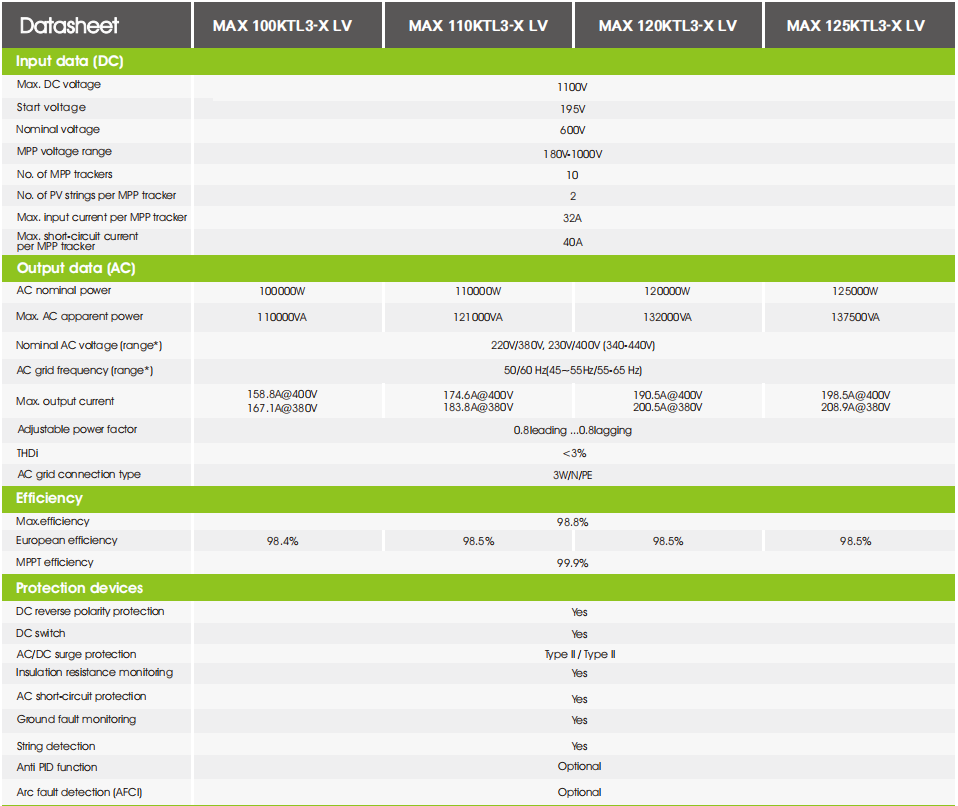Viewport: 958px width, 806px height.
Task: Click the Arc fault detection (AFCI) label
Action: (79, 793)
